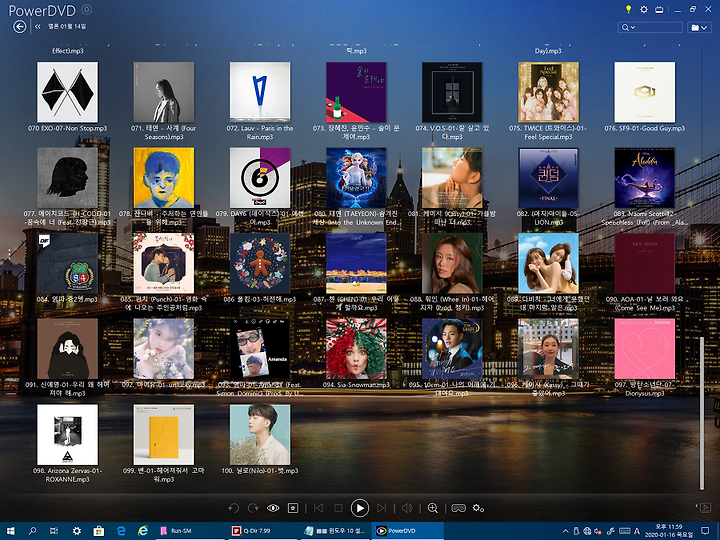Click the volume speaker icon
This screenshot has height=540, width=720.
tap(407, 508)
